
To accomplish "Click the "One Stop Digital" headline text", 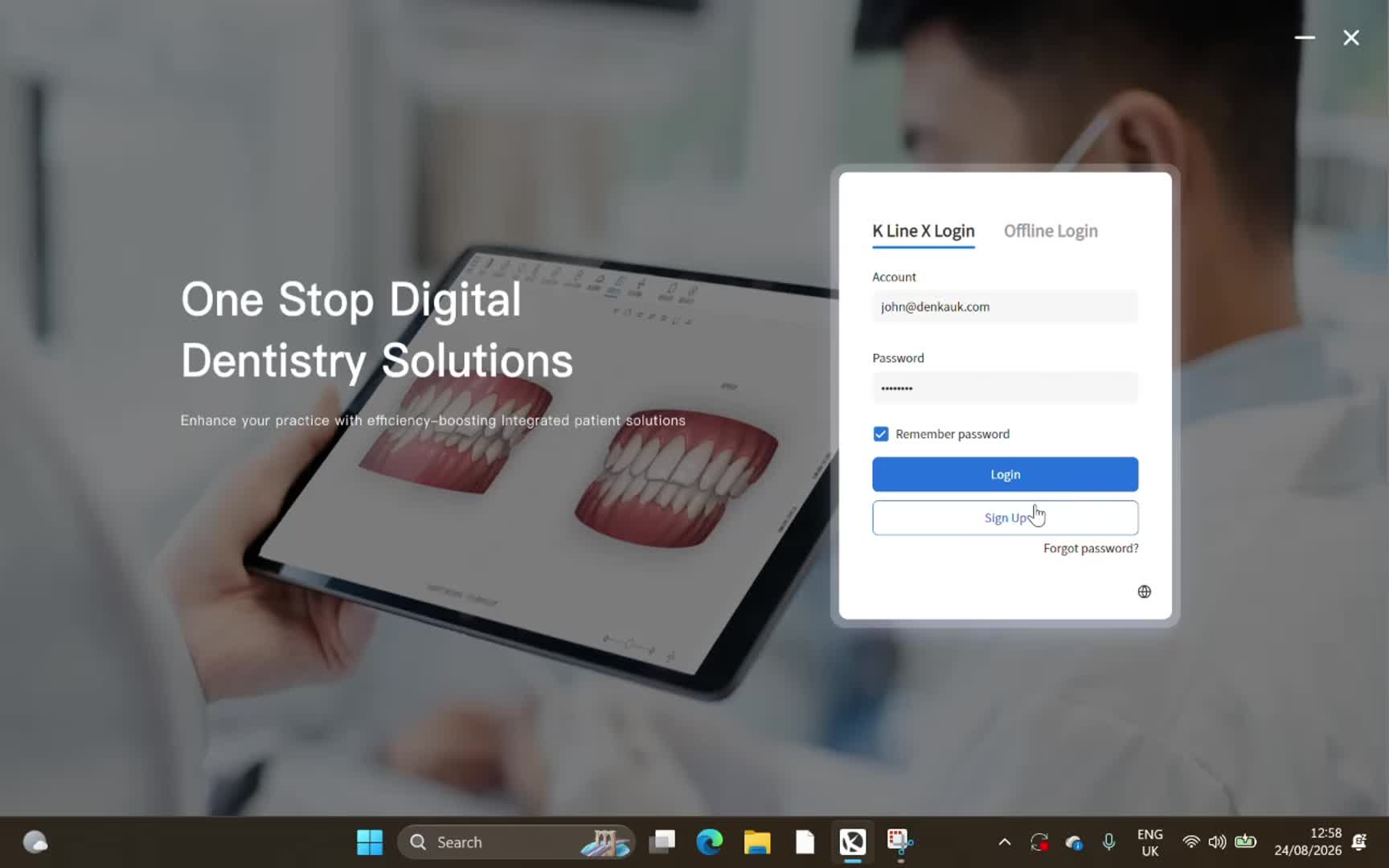I will [351, 300].
